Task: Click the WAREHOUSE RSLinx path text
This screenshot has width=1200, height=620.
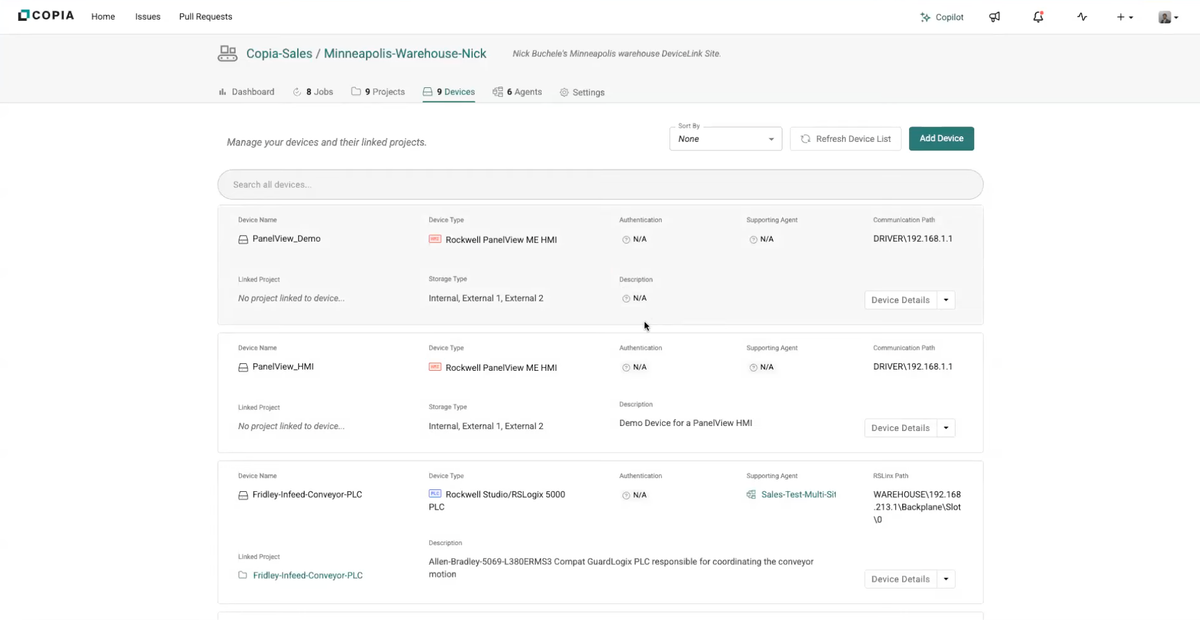Action: 917,507
